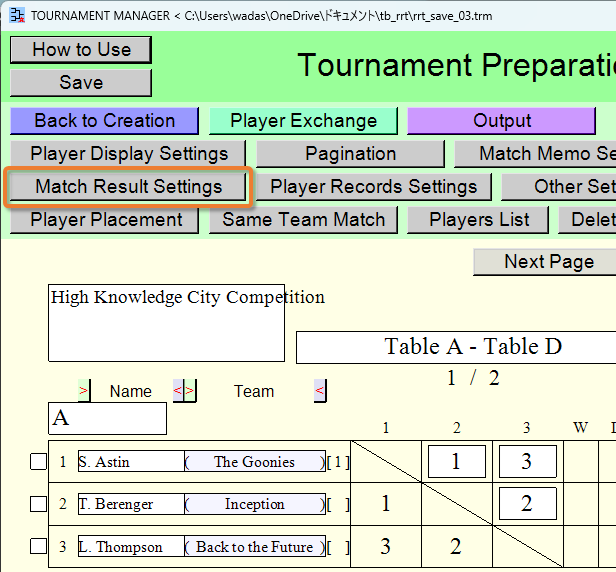Click the red < arrow right of Name
Viewport: 616px width, 572px height.
tap(178, 390)
